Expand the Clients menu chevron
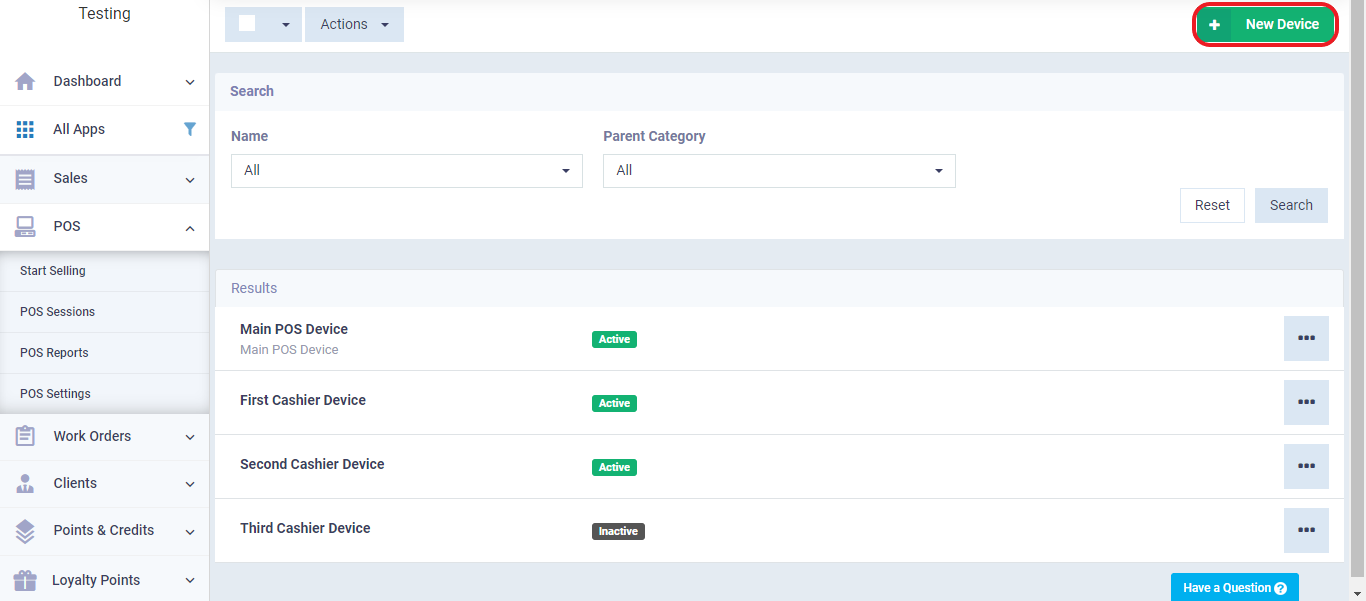Image resolution: width=1366 pixels, height=601 pixels. pos(190,484)
